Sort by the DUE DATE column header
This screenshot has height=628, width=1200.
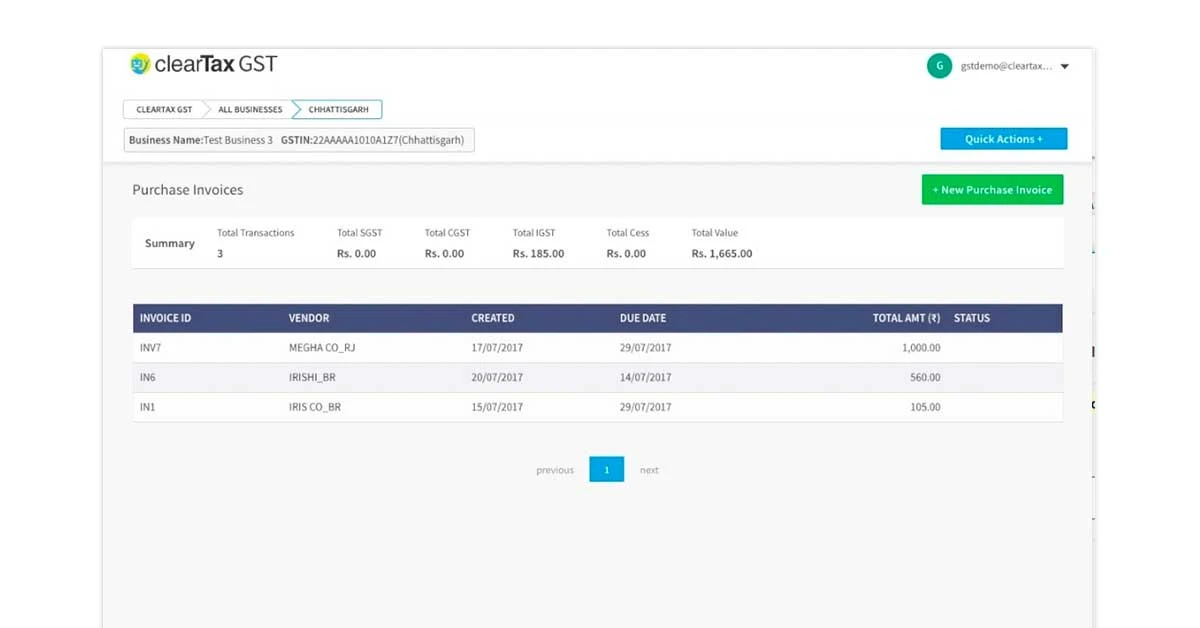pyautogui.click(x=641, y=318)
